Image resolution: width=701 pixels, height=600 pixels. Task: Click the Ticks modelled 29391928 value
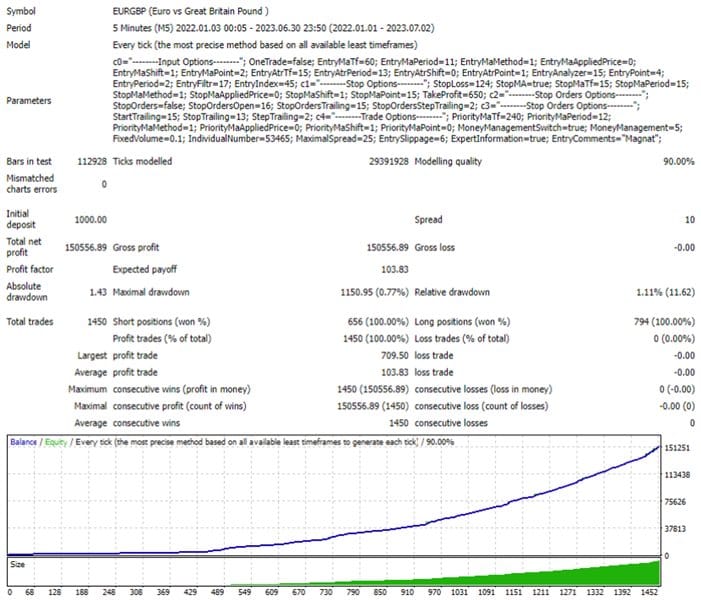click(389, 161)
